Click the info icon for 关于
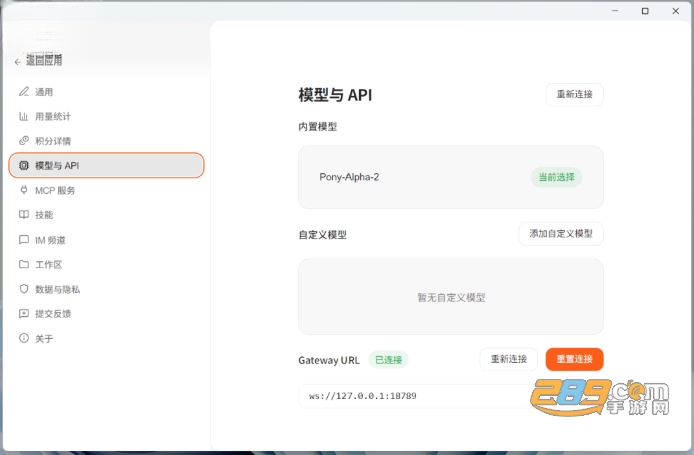This screenshot has width=694, height=455. (24, 338)
